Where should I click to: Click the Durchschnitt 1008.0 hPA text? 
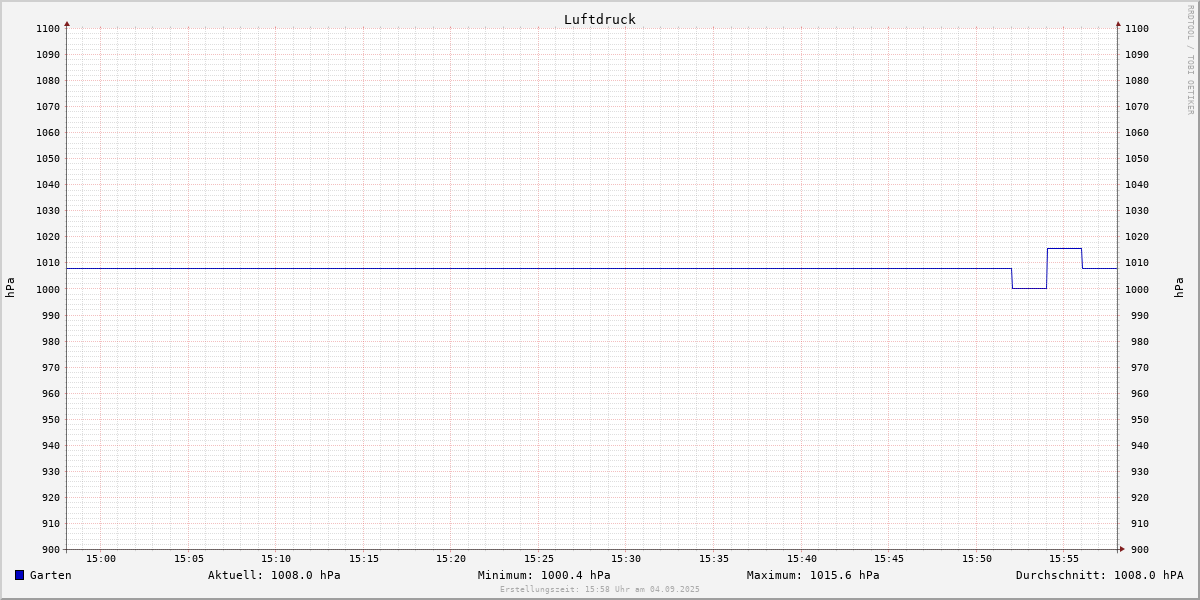1099,575
